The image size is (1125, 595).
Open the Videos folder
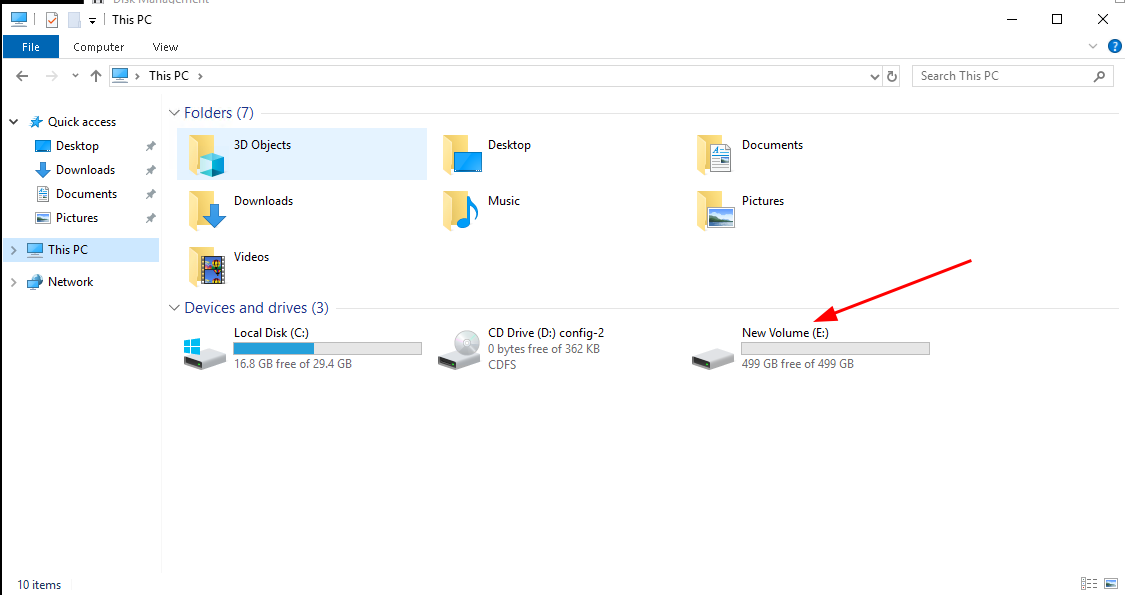[x=251, y=258]
